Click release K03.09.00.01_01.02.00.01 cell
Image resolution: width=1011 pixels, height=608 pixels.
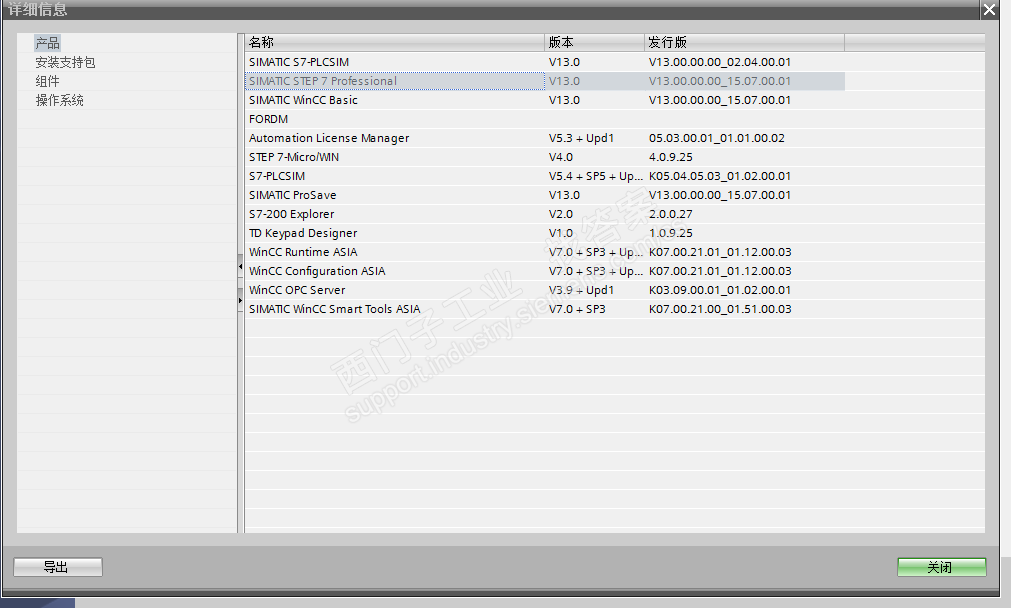point(720,290)
